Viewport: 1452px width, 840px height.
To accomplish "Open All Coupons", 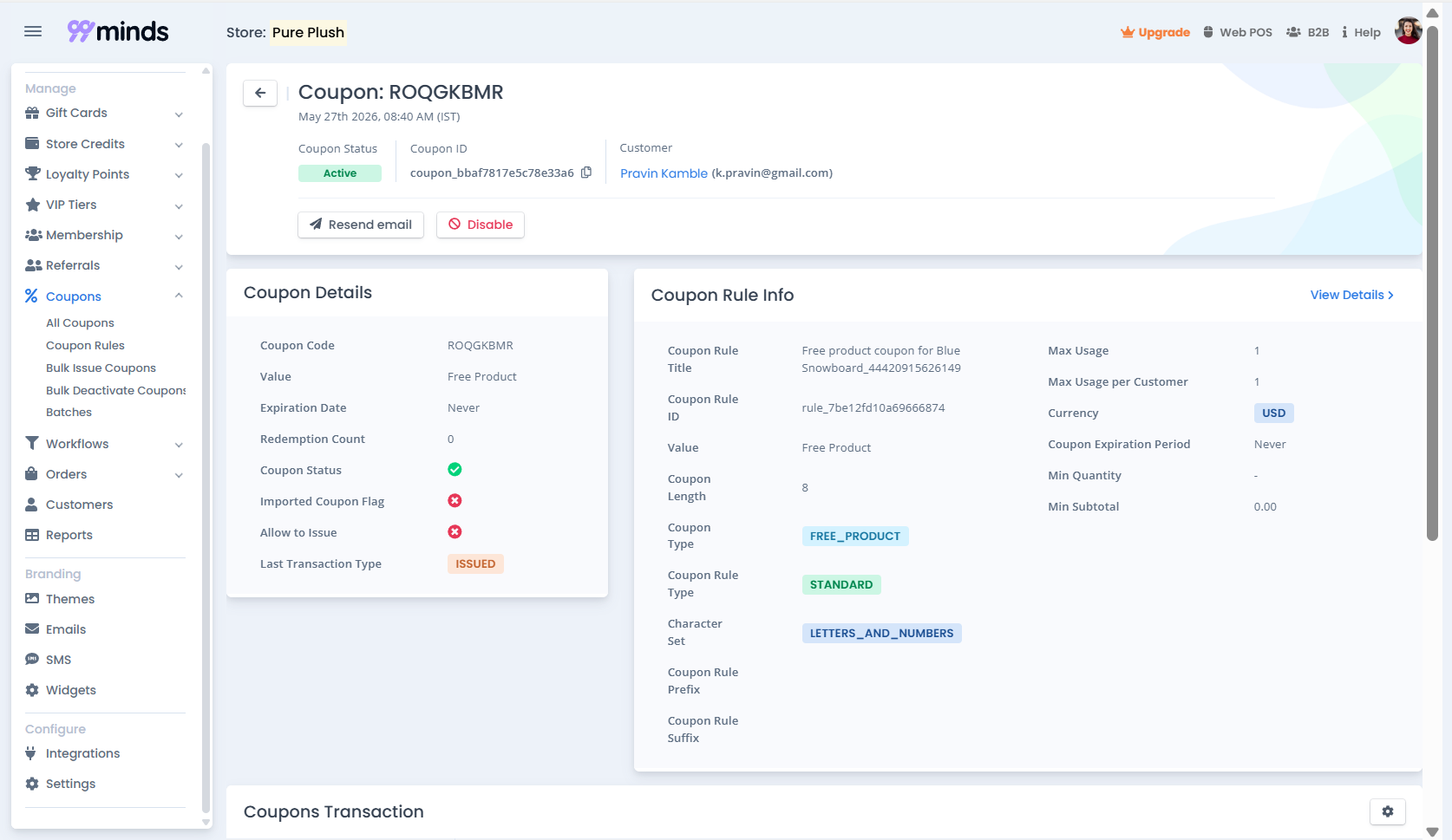I will coord(80,322).
